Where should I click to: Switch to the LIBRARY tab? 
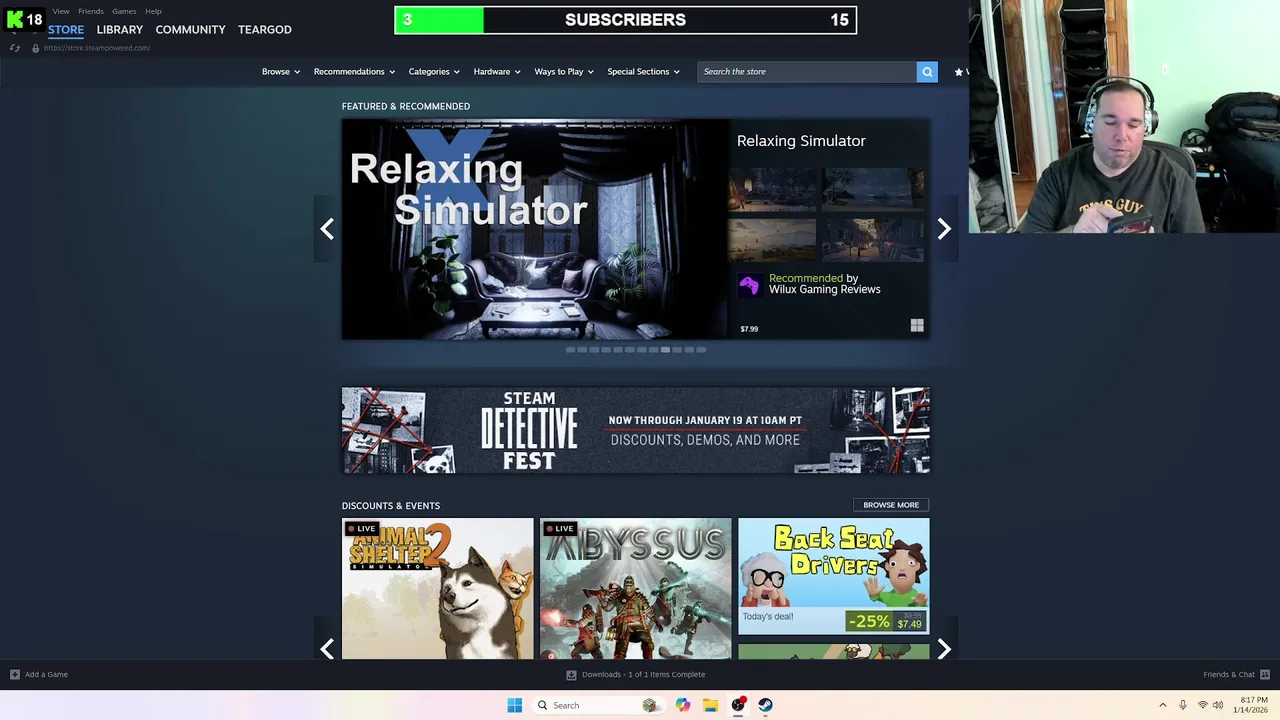pyautogui.click(x=120, y=30)
